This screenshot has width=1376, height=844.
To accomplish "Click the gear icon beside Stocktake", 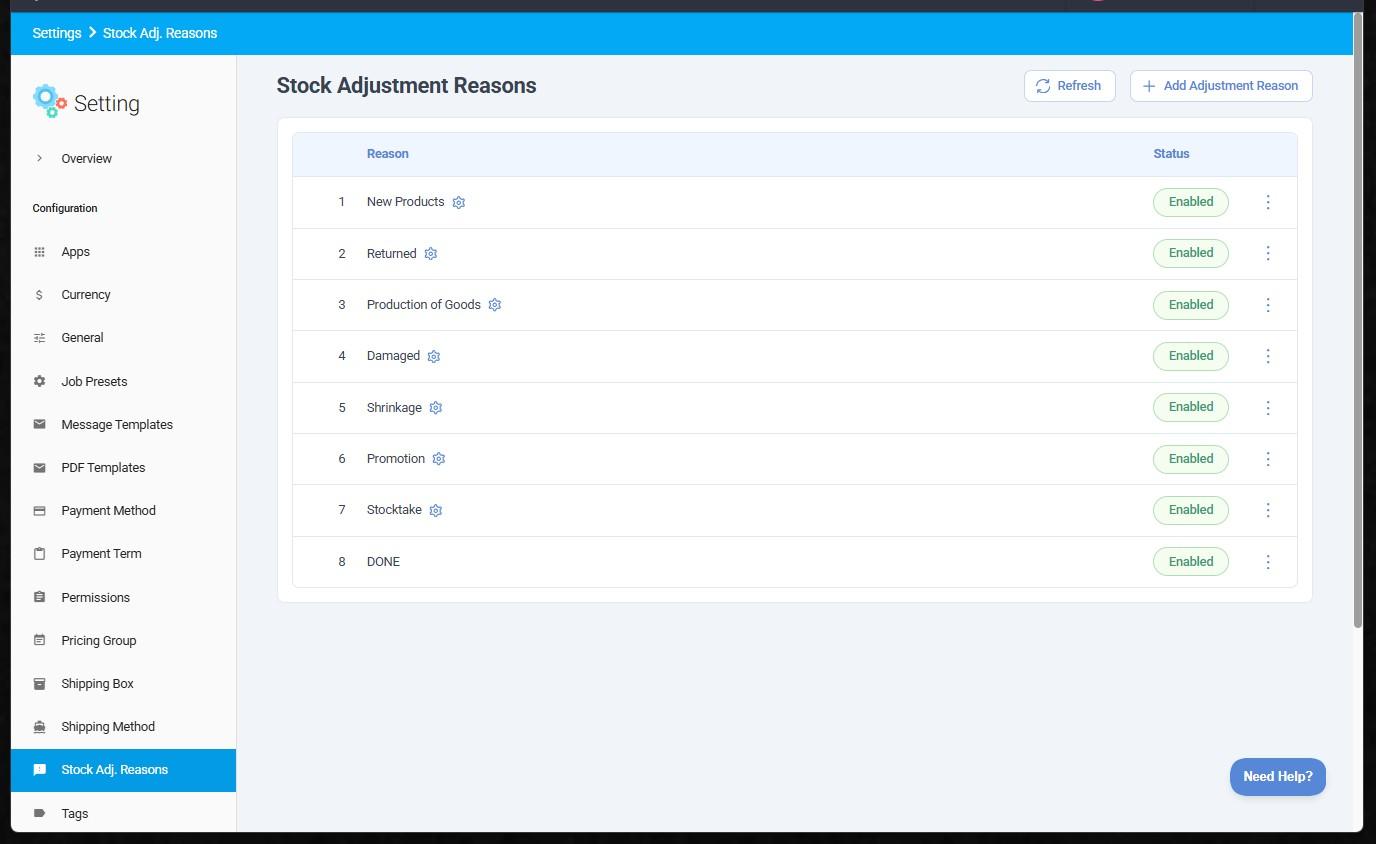I will 436,510.
